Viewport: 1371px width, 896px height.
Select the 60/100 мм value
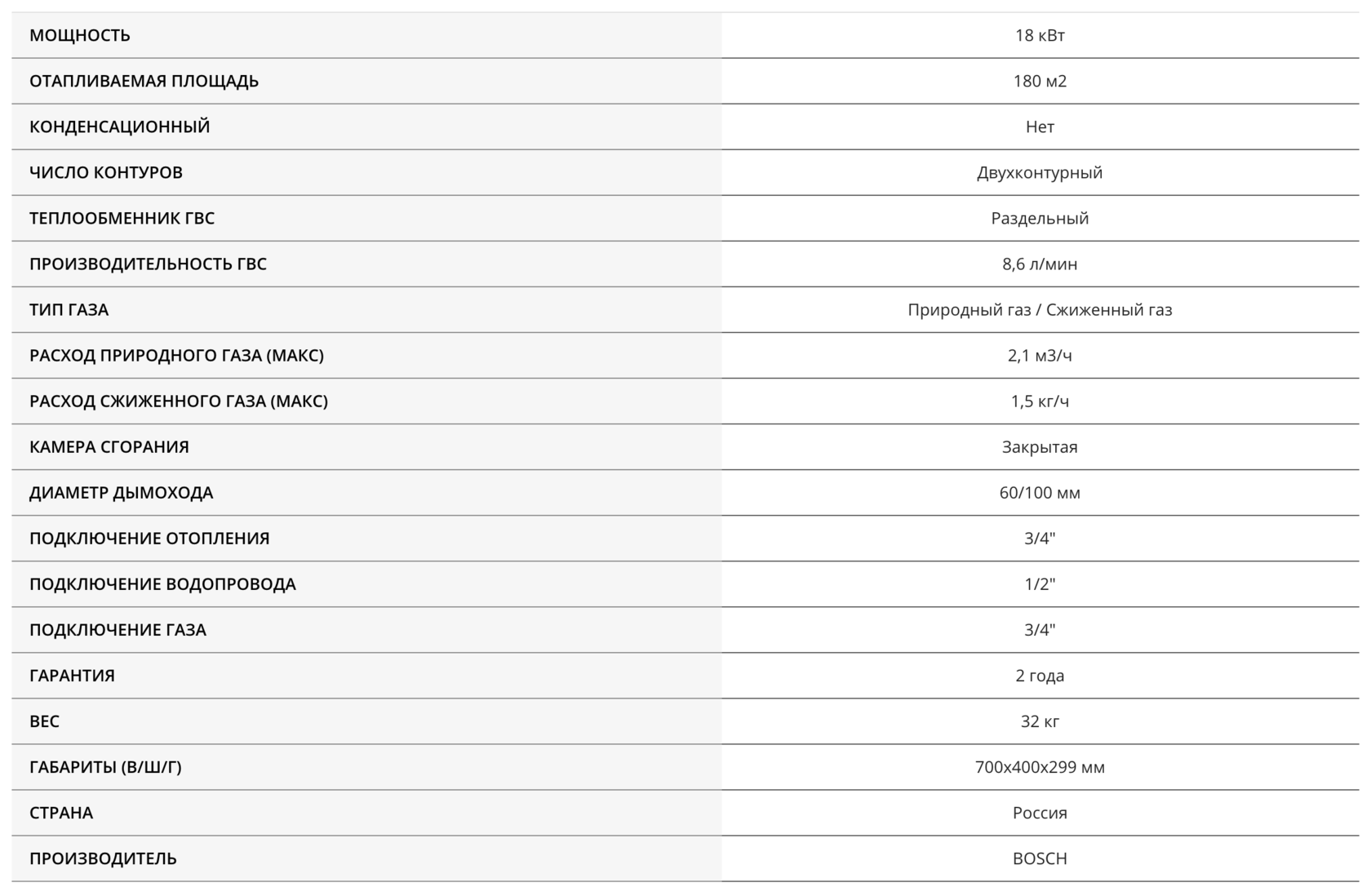(1040, 492)
